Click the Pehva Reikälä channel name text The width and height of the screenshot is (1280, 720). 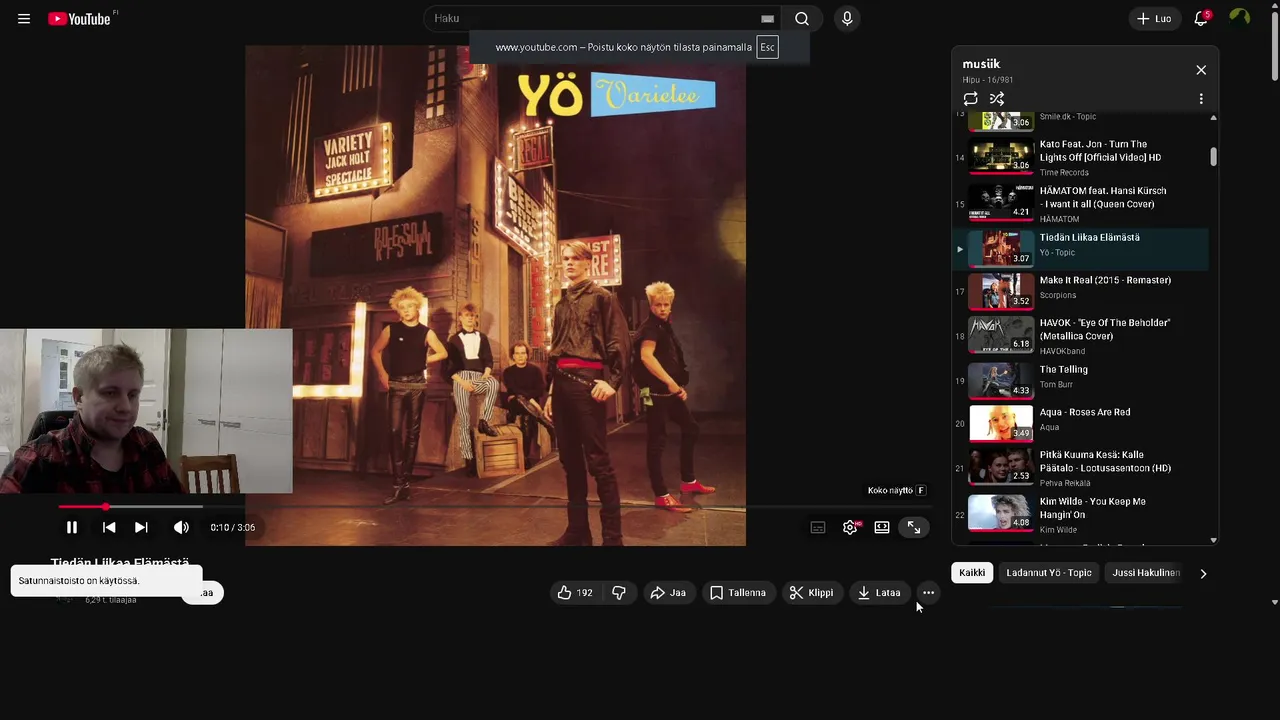1065,483
